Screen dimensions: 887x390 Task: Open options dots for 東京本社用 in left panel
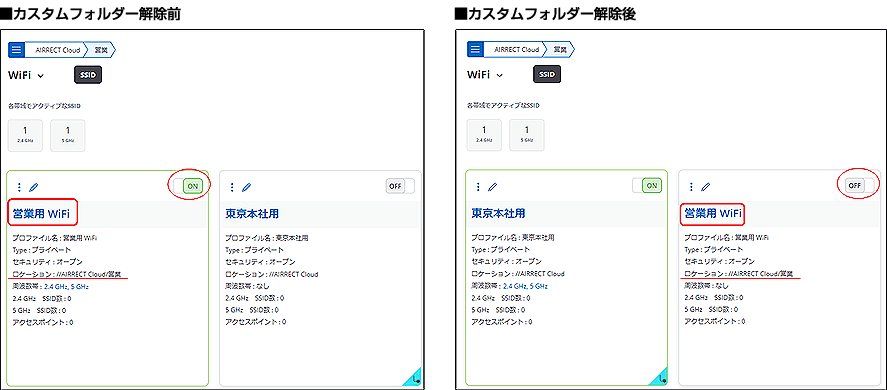(232, 187)
